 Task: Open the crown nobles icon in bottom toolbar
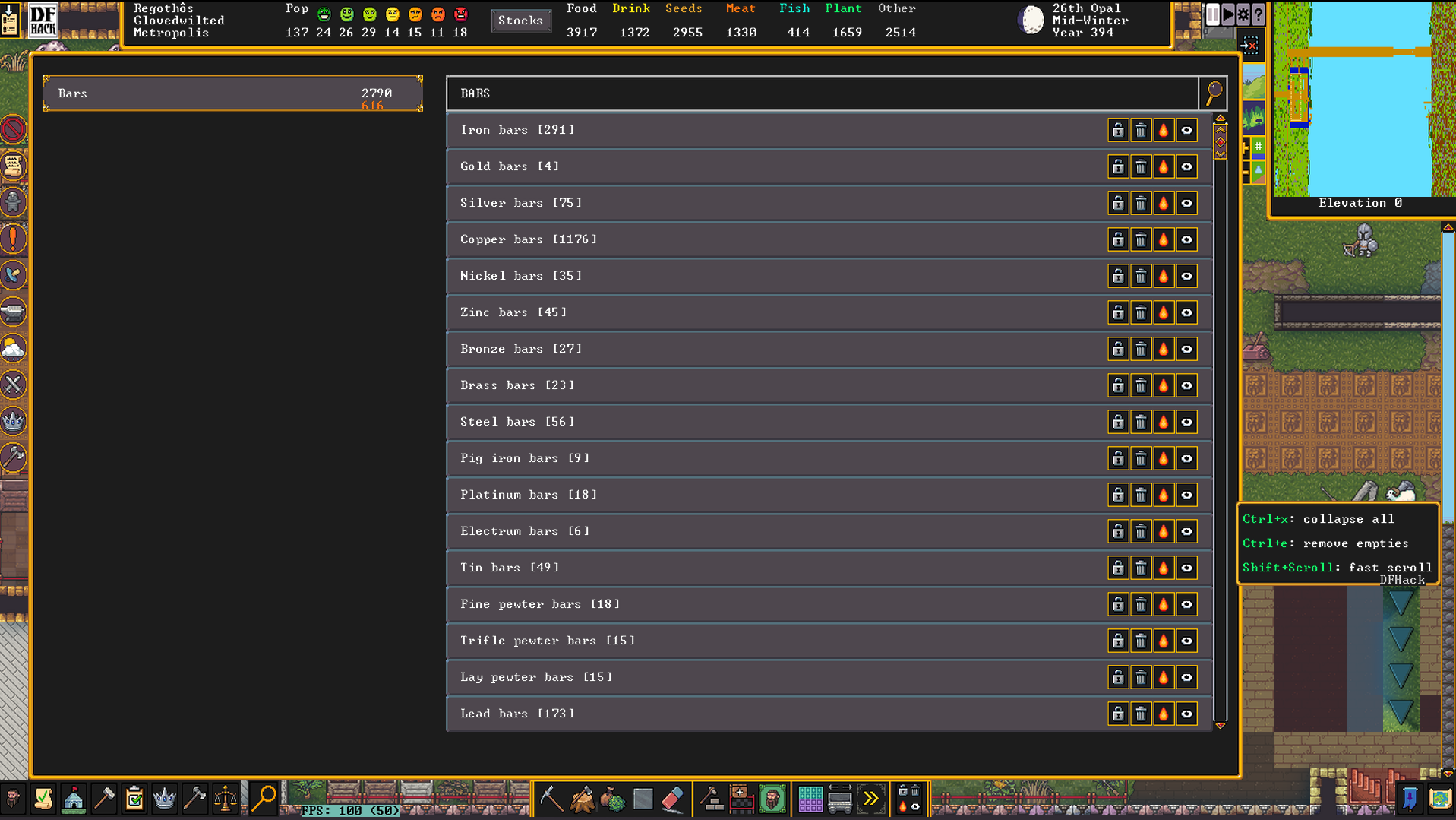pos(165,799)
